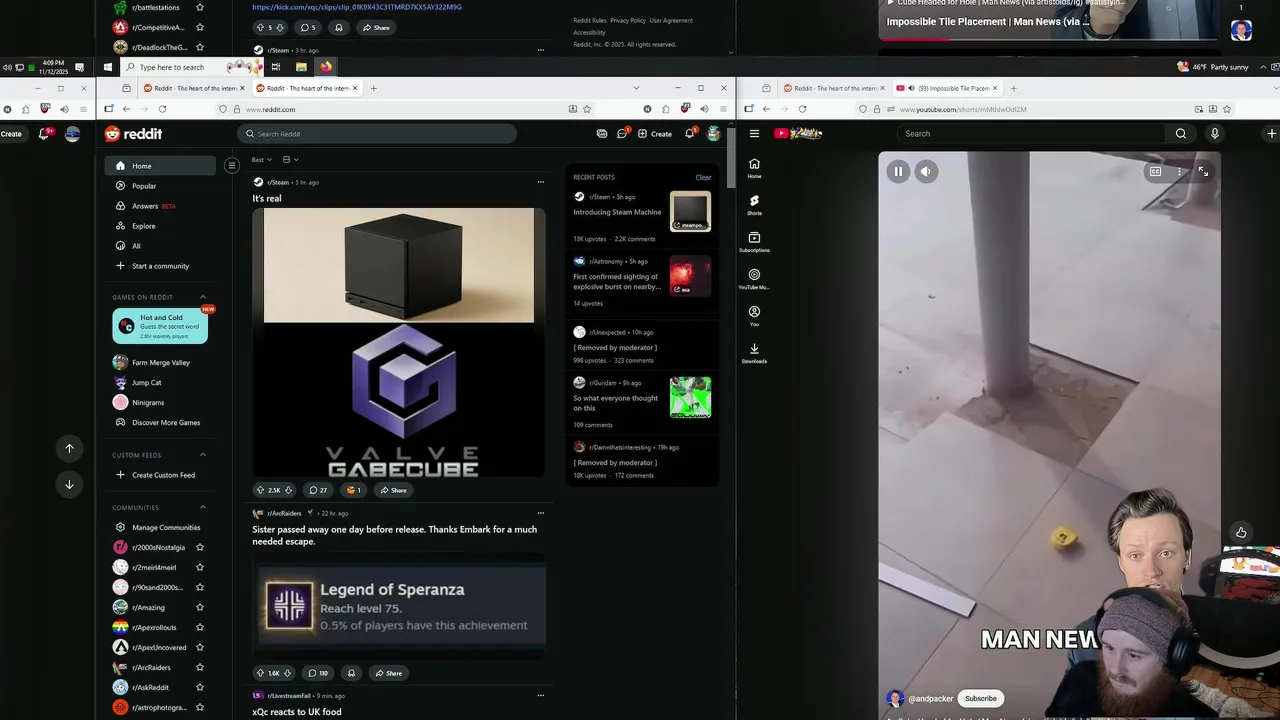Open Discover More Games
The image size is (1280, 720).
[x=160, y=422]
